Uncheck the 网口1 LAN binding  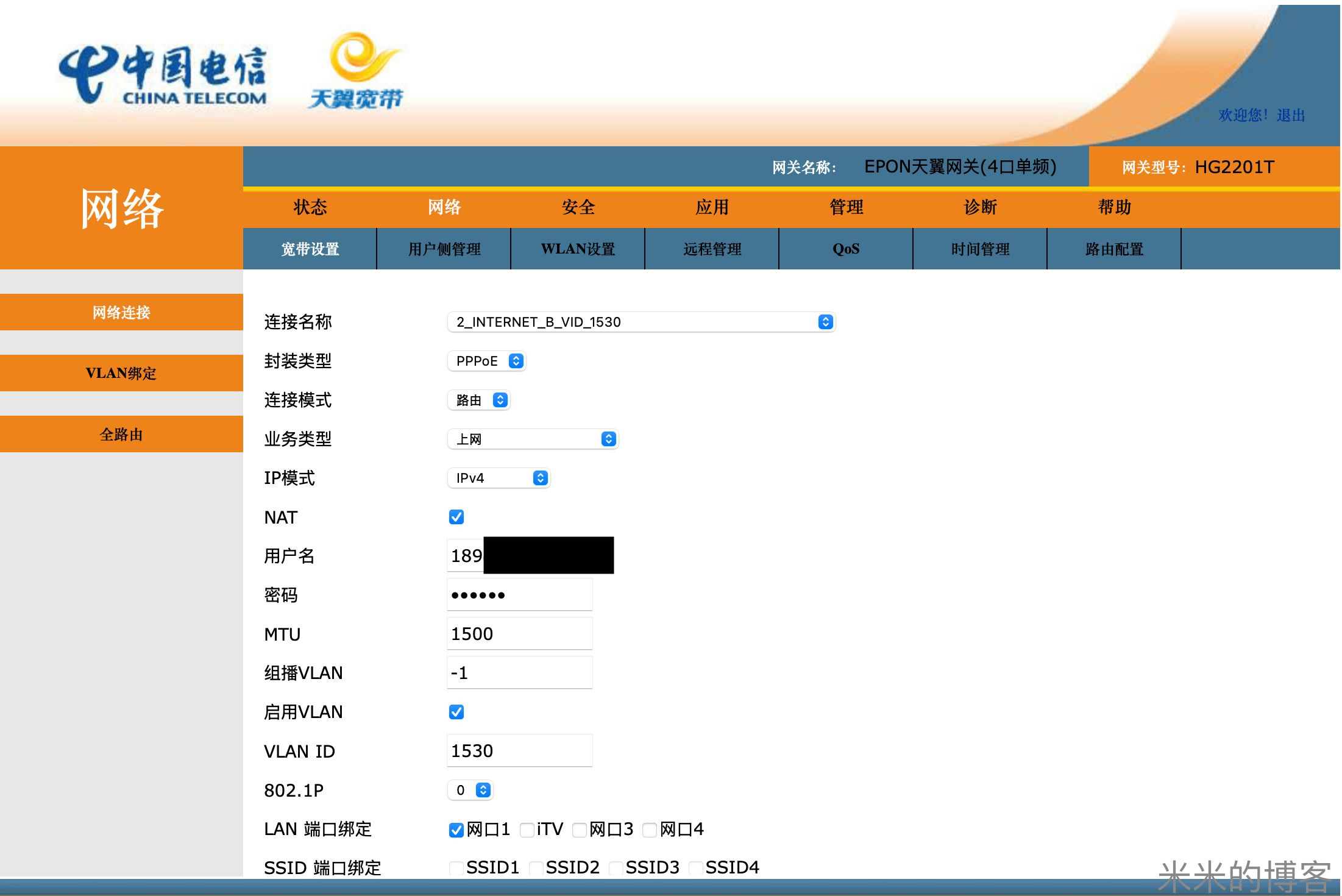pos(456,830)
